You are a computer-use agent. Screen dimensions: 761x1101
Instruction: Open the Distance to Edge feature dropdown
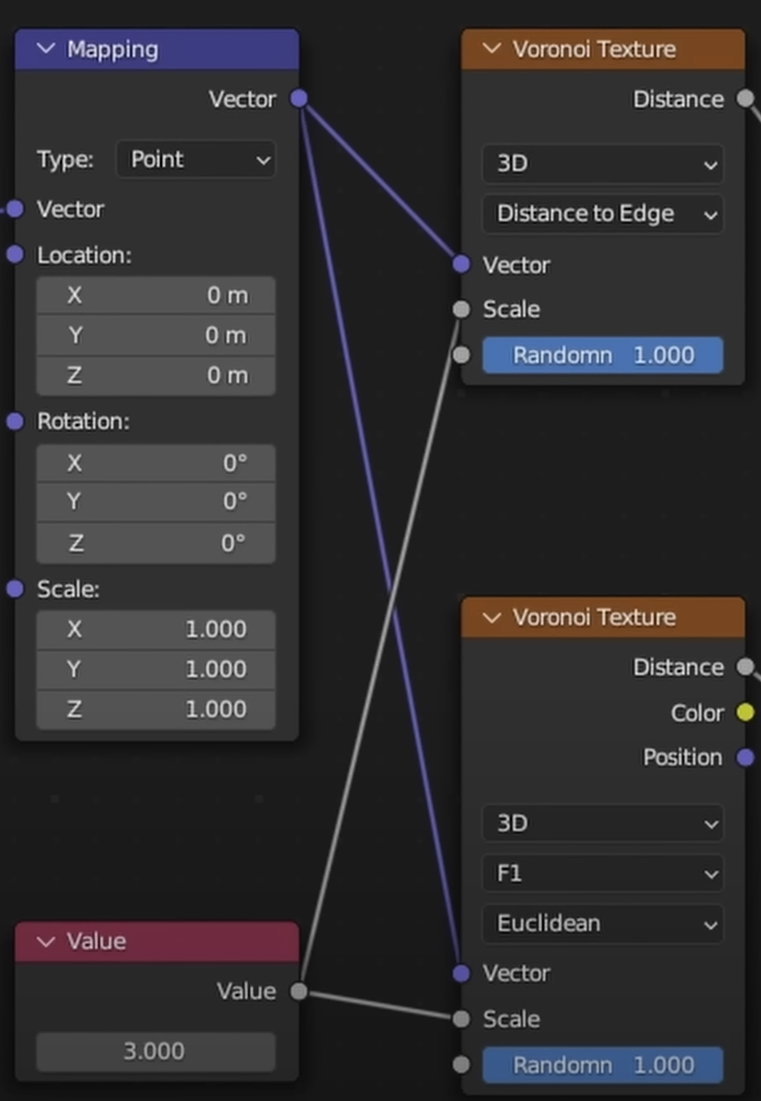click(x=603, y=213)
